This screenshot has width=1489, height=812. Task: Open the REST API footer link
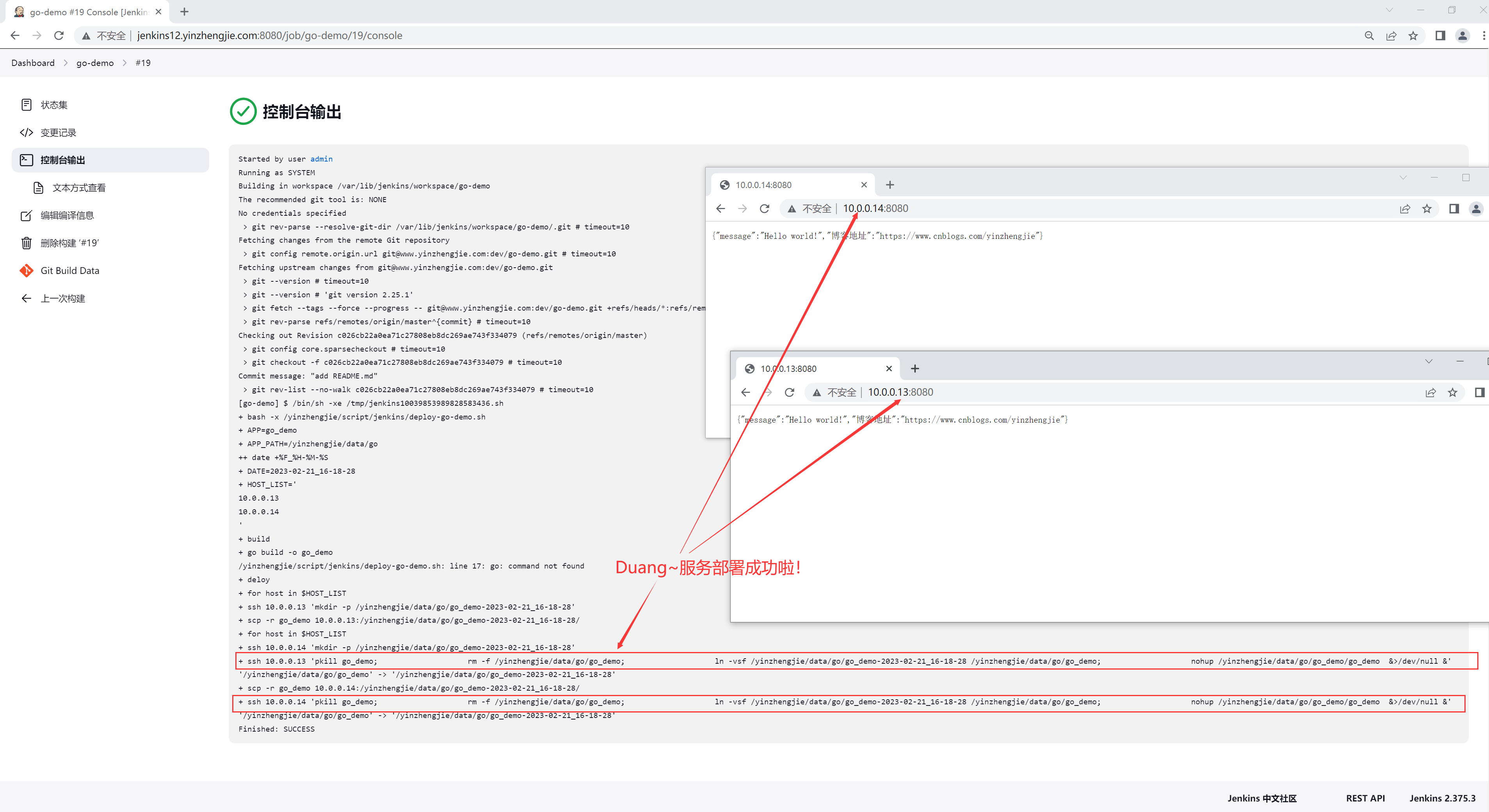click(1365, 798)
